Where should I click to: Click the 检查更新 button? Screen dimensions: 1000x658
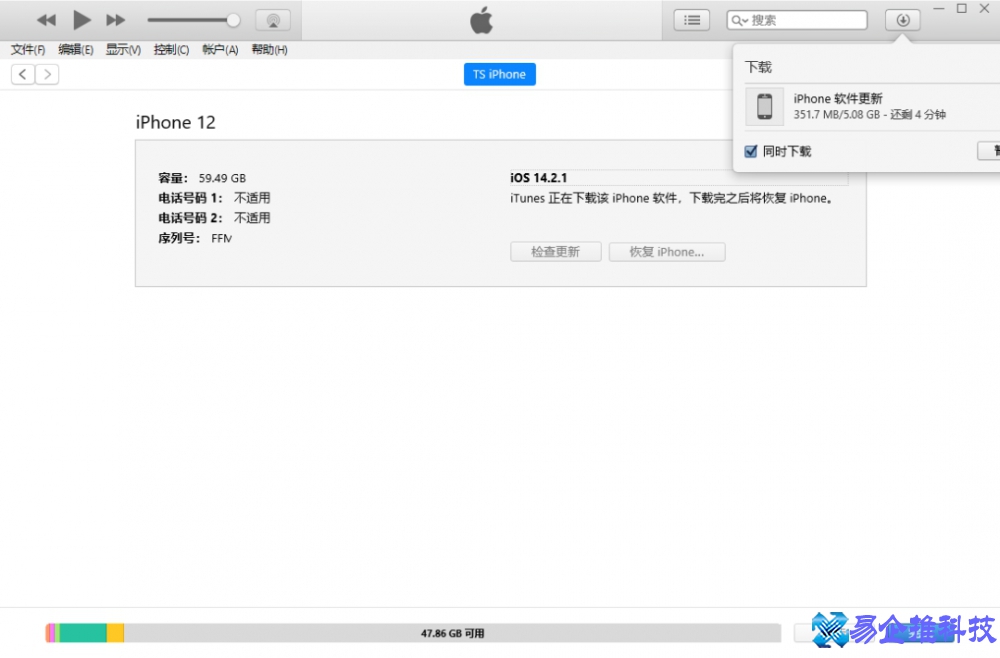click(555, 251)
